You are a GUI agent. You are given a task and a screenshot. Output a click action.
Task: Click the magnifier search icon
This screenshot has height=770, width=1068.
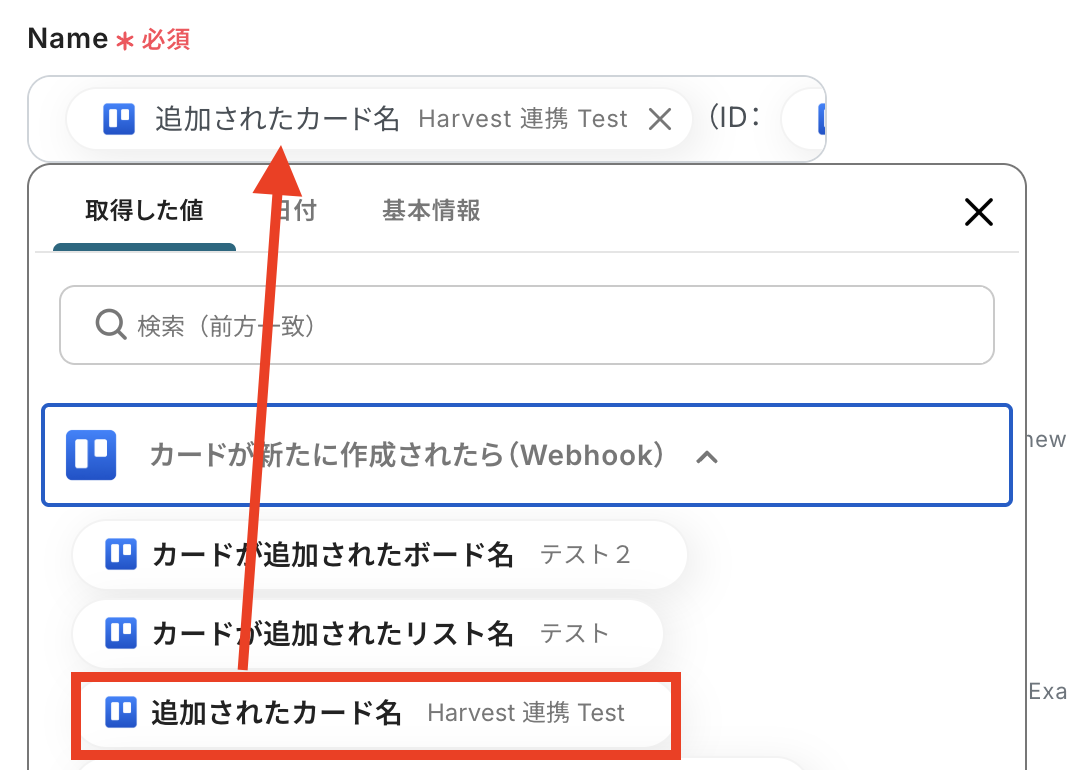pos(110,324)
